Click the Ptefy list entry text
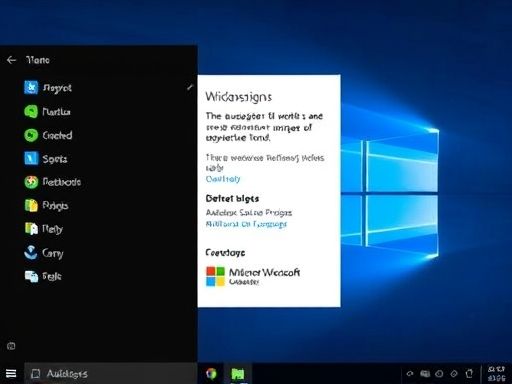 click(x=52, y=229)
